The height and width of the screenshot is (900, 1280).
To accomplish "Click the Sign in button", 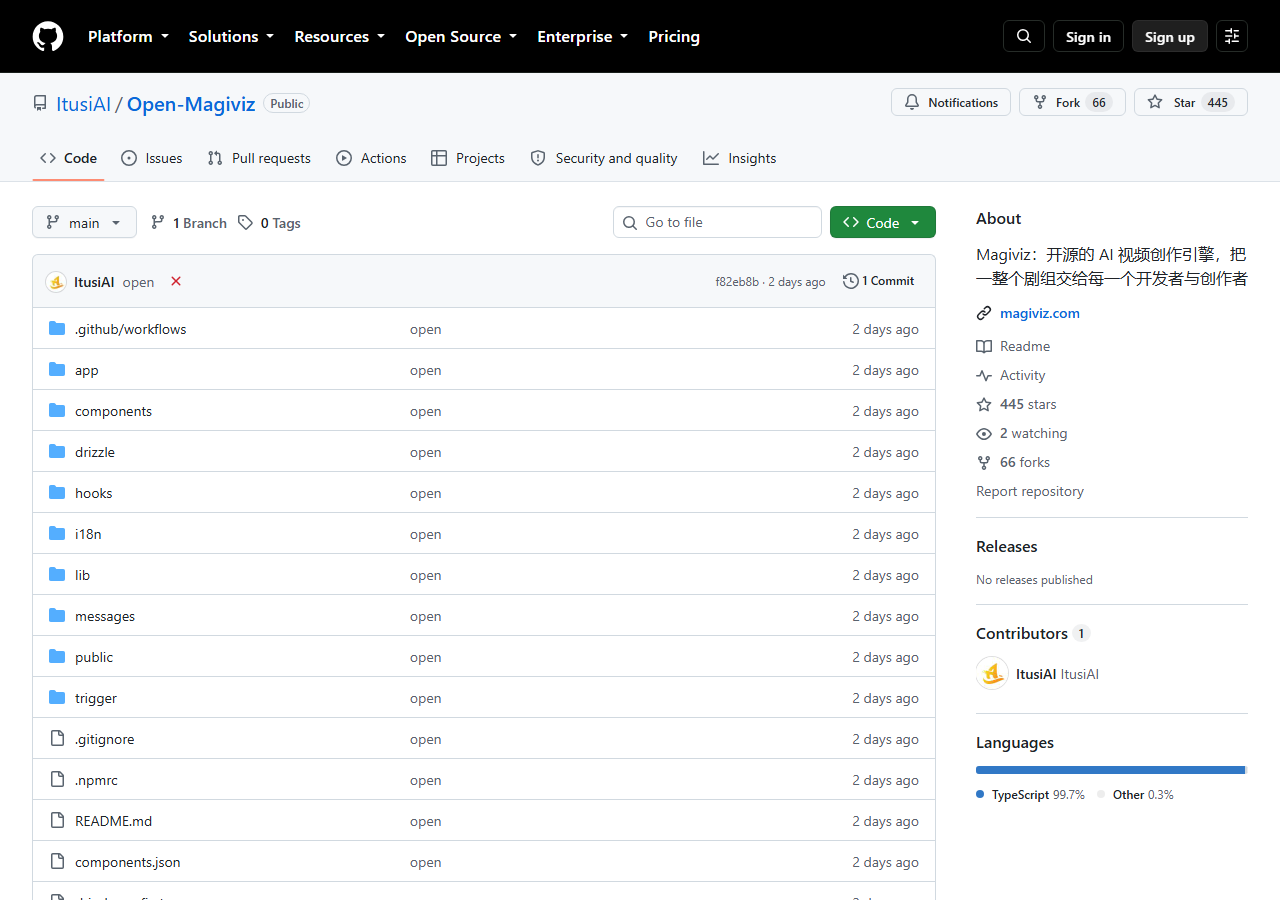I will [1088, 37].
